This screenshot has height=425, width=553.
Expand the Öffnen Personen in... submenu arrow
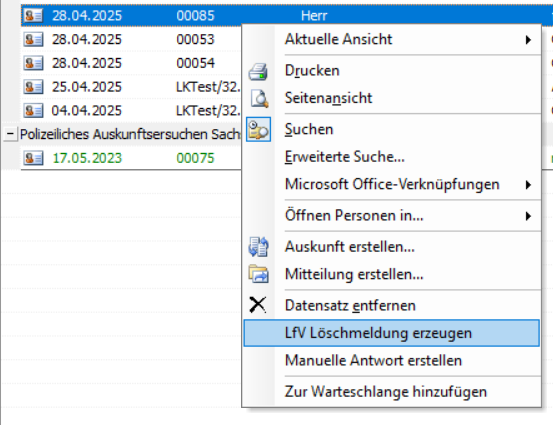(528, 215)
